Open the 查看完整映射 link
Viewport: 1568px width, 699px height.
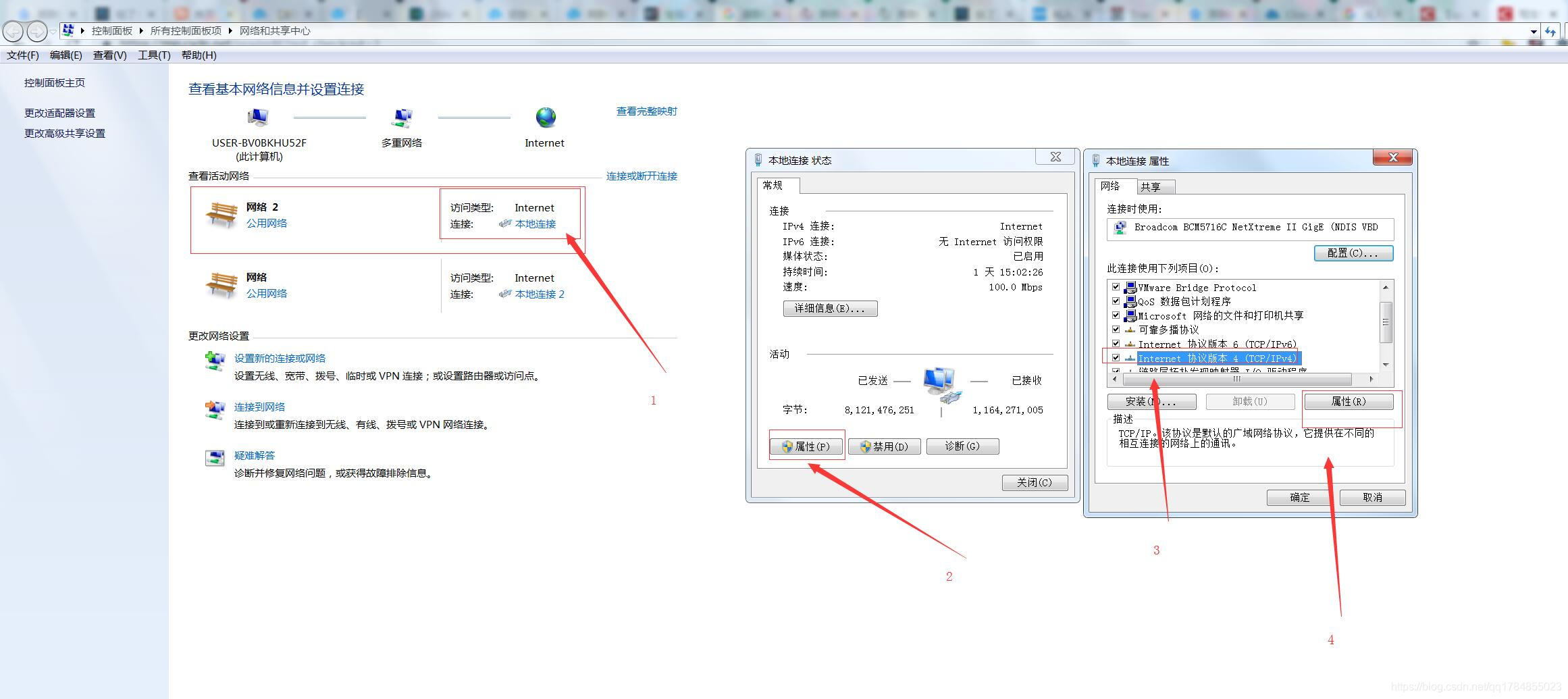point(646,111)
